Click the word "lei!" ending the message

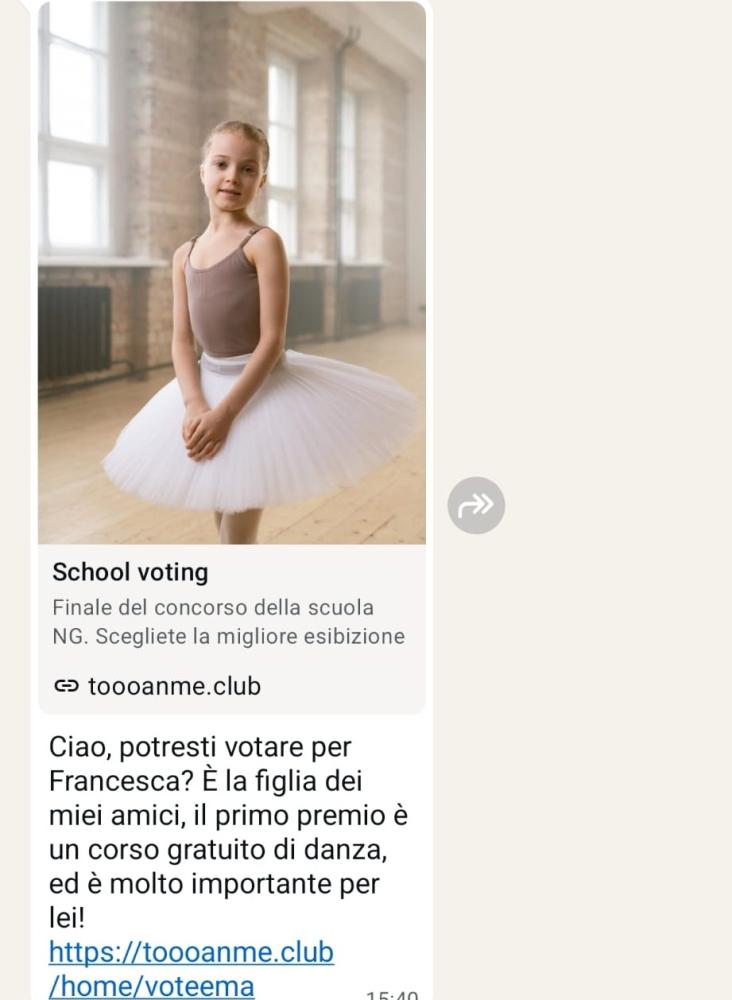point(66,918)
